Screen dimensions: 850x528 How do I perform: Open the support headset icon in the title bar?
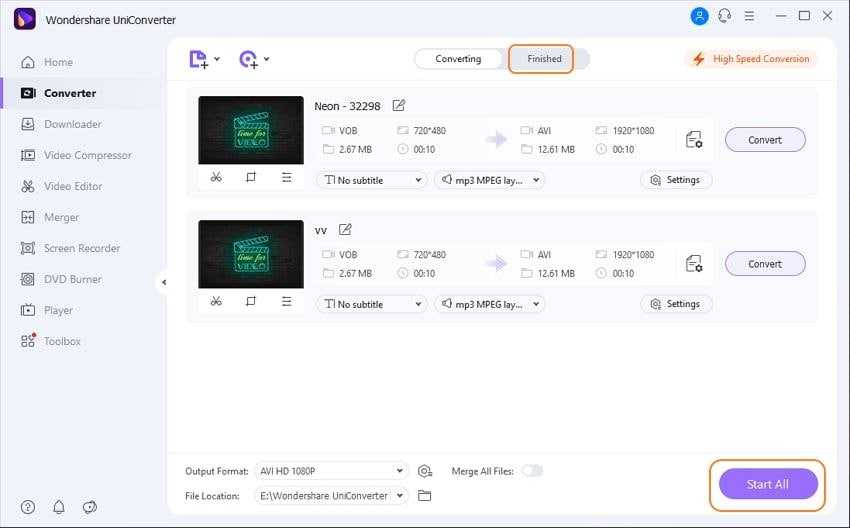click(725, 16)
